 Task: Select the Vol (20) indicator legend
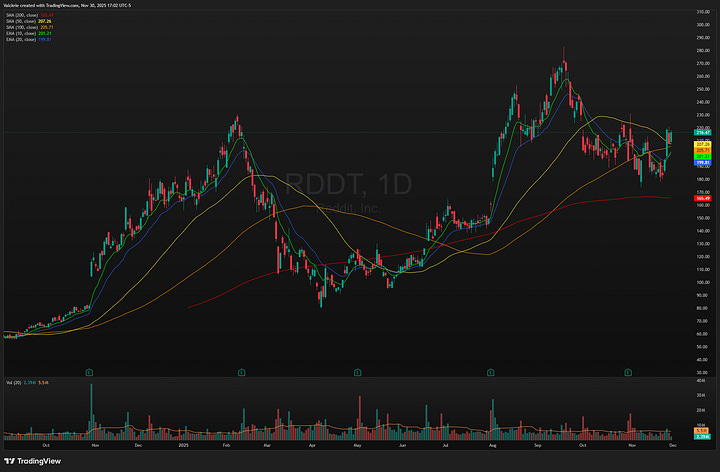coord(27,382)
